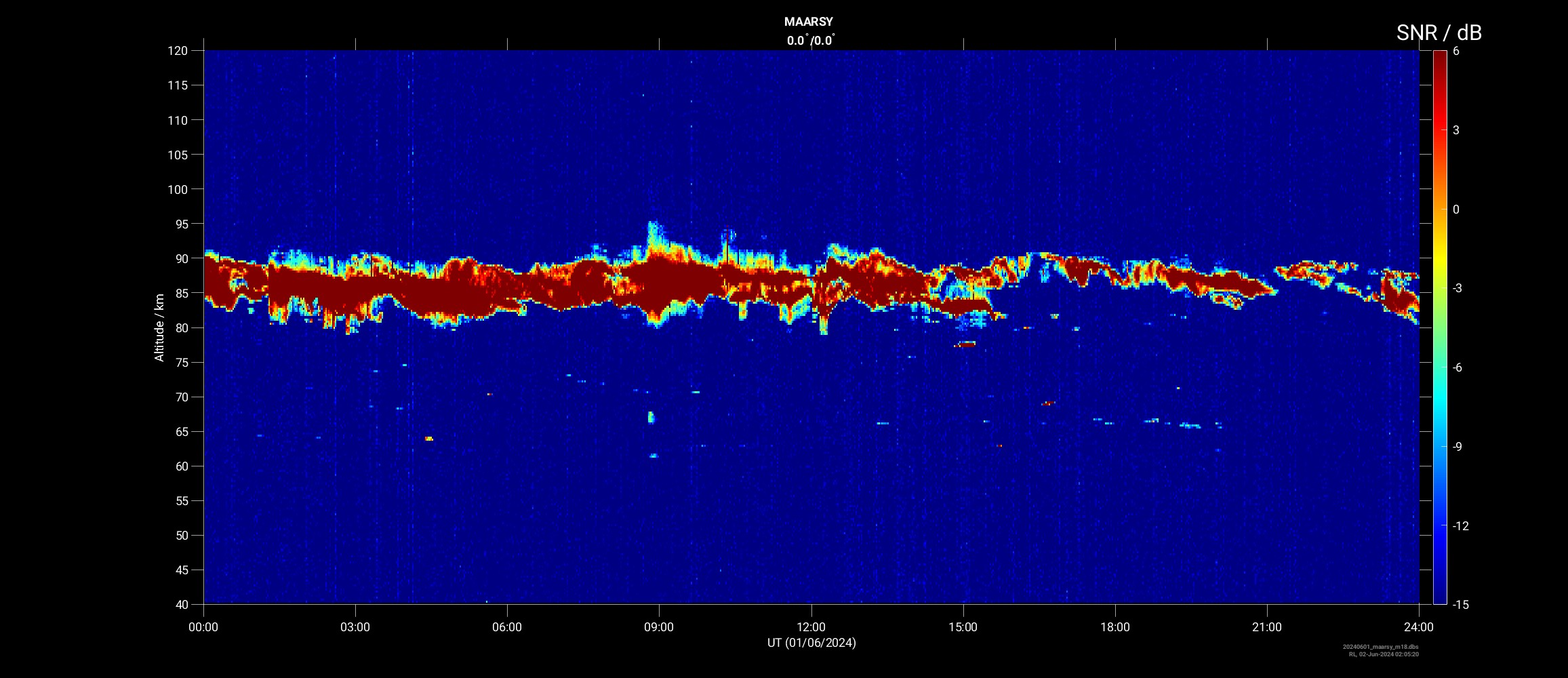The image size is (1568, 678).
Task: Click the "00:00" time tick label
Action: click(x=203, y=627)
